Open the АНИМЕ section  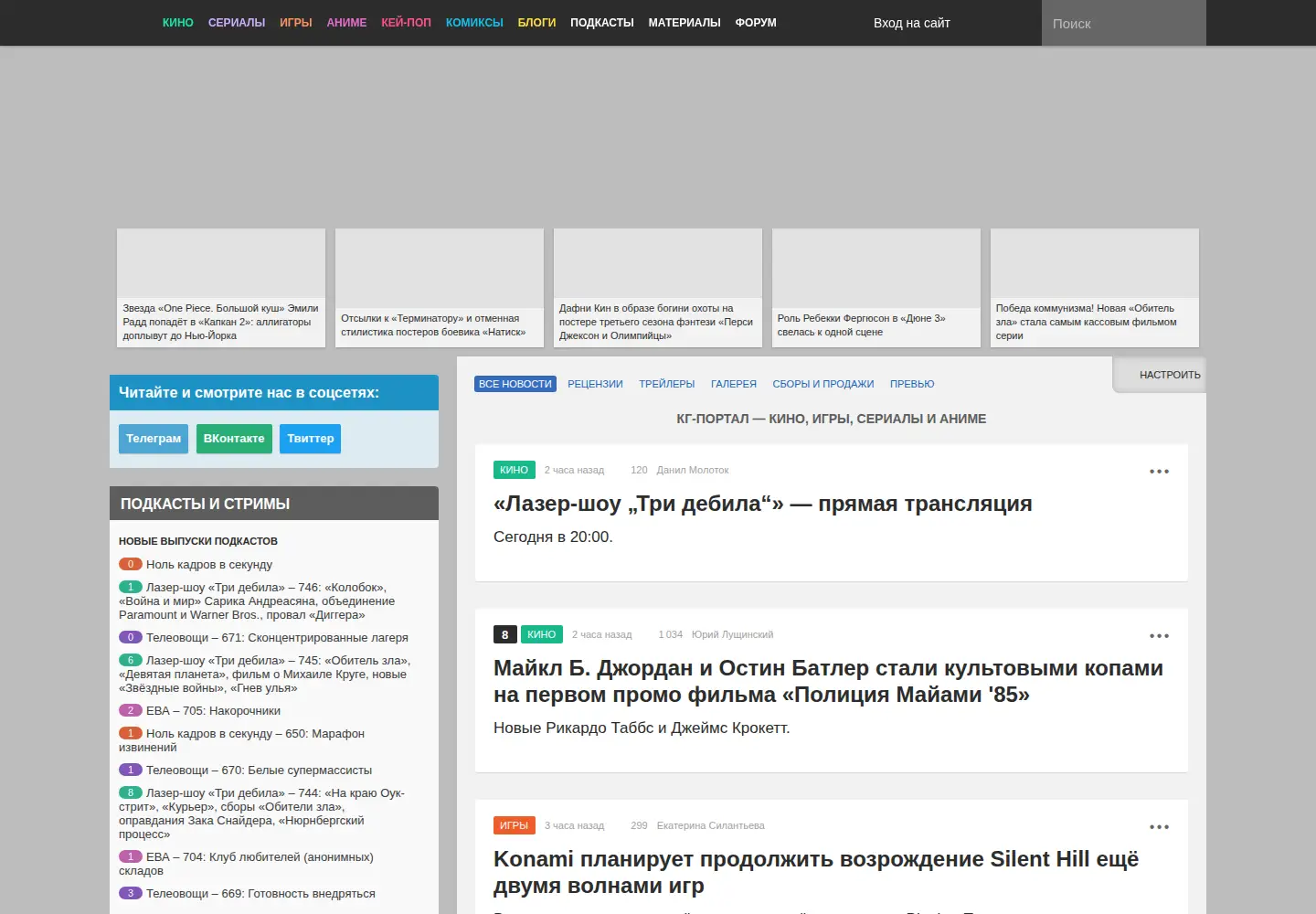(x=346, y=23)
